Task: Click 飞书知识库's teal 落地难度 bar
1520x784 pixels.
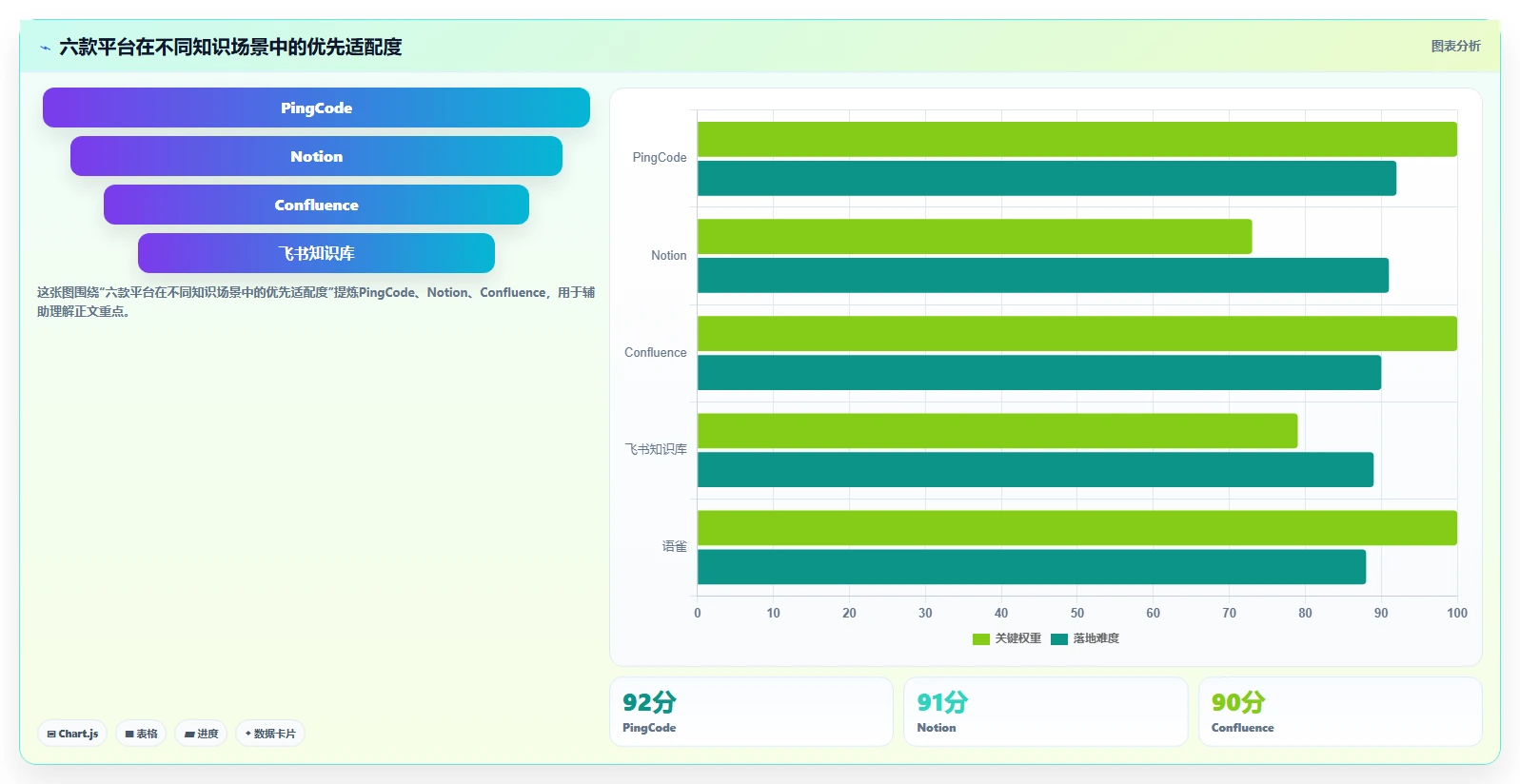Action: 1036,469
